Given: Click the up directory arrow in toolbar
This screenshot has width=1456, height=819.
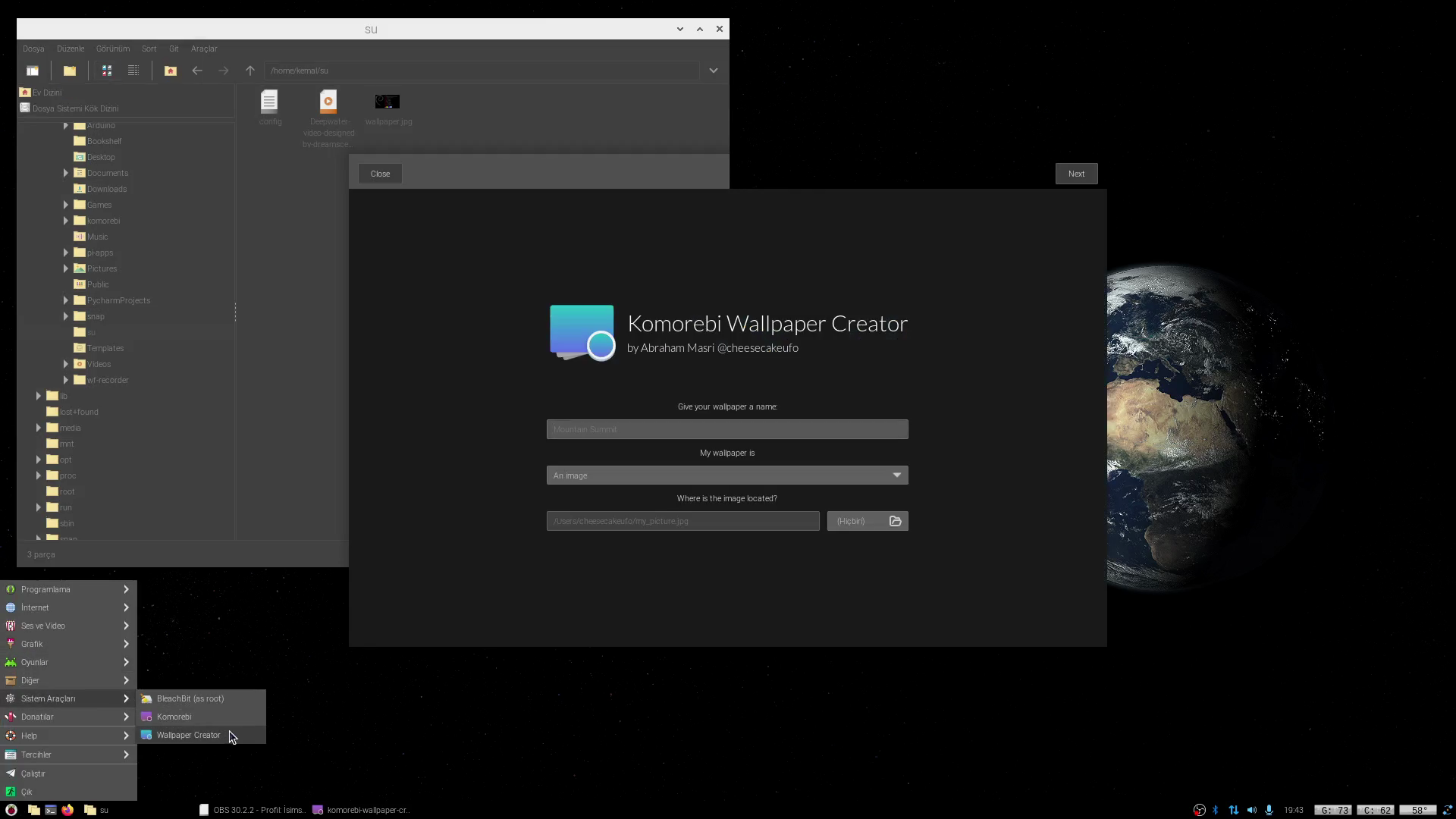Looking at the screenshot, I should click(250, 71).
